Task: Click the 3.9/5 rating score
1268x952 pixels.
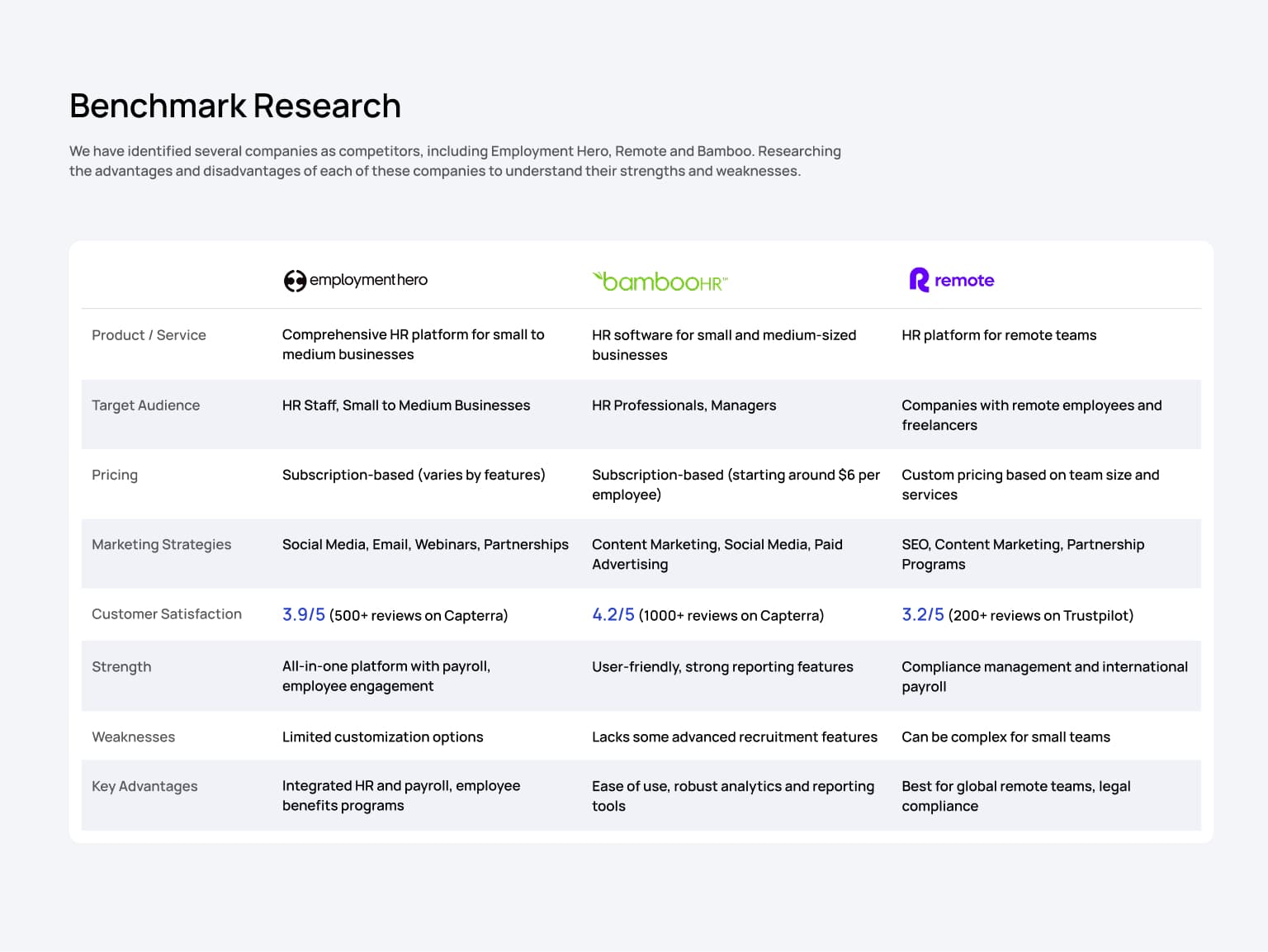Action: (304, 614)
